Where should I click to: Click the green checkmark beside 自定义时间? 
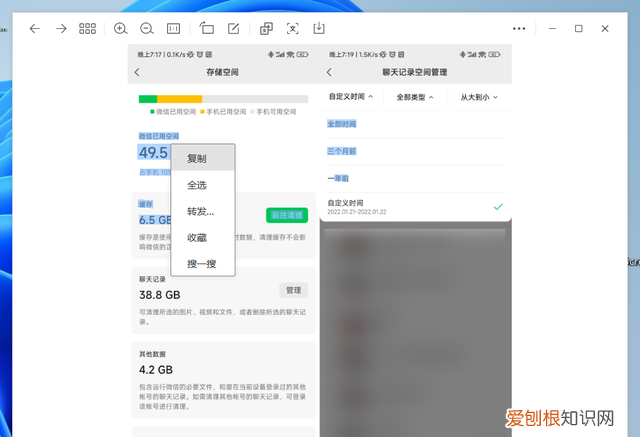click(498, 207)
